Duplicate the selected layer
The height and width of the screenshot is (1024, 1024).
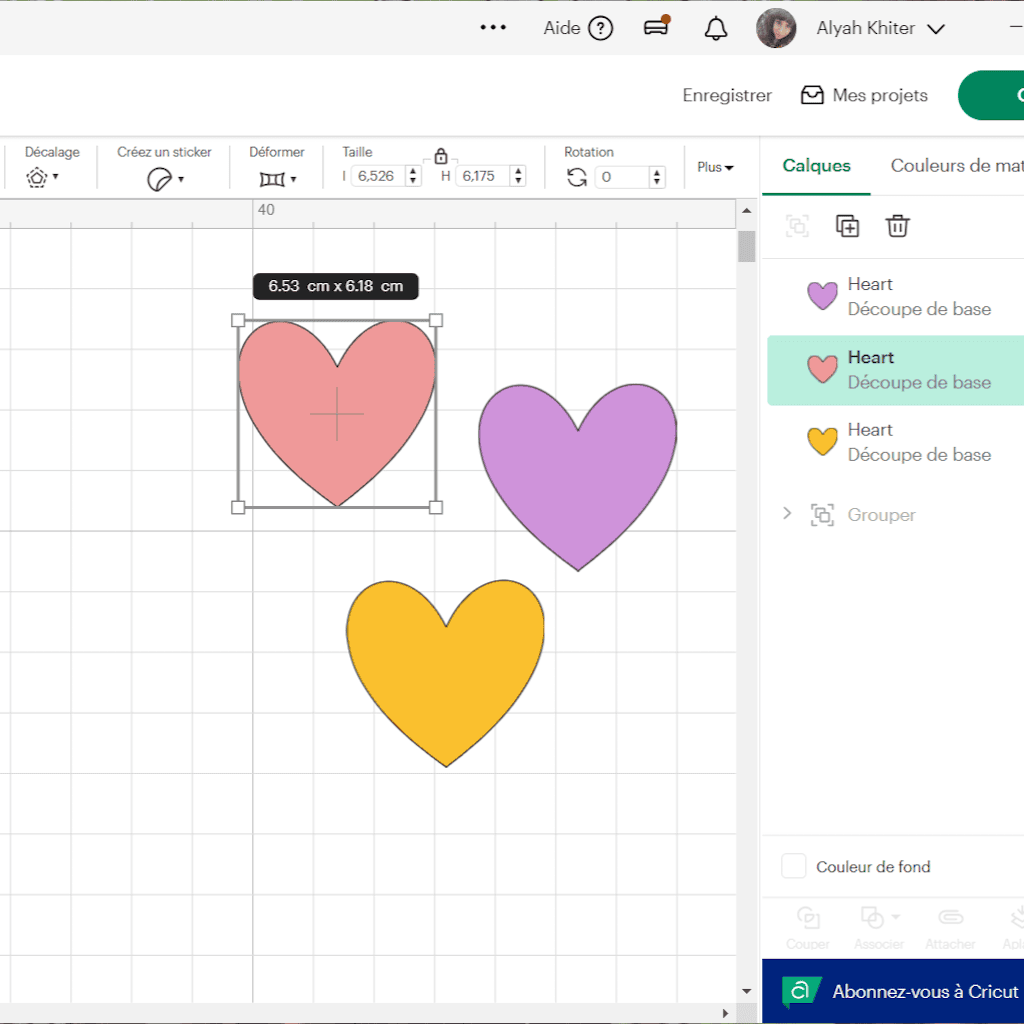point(847,226)
